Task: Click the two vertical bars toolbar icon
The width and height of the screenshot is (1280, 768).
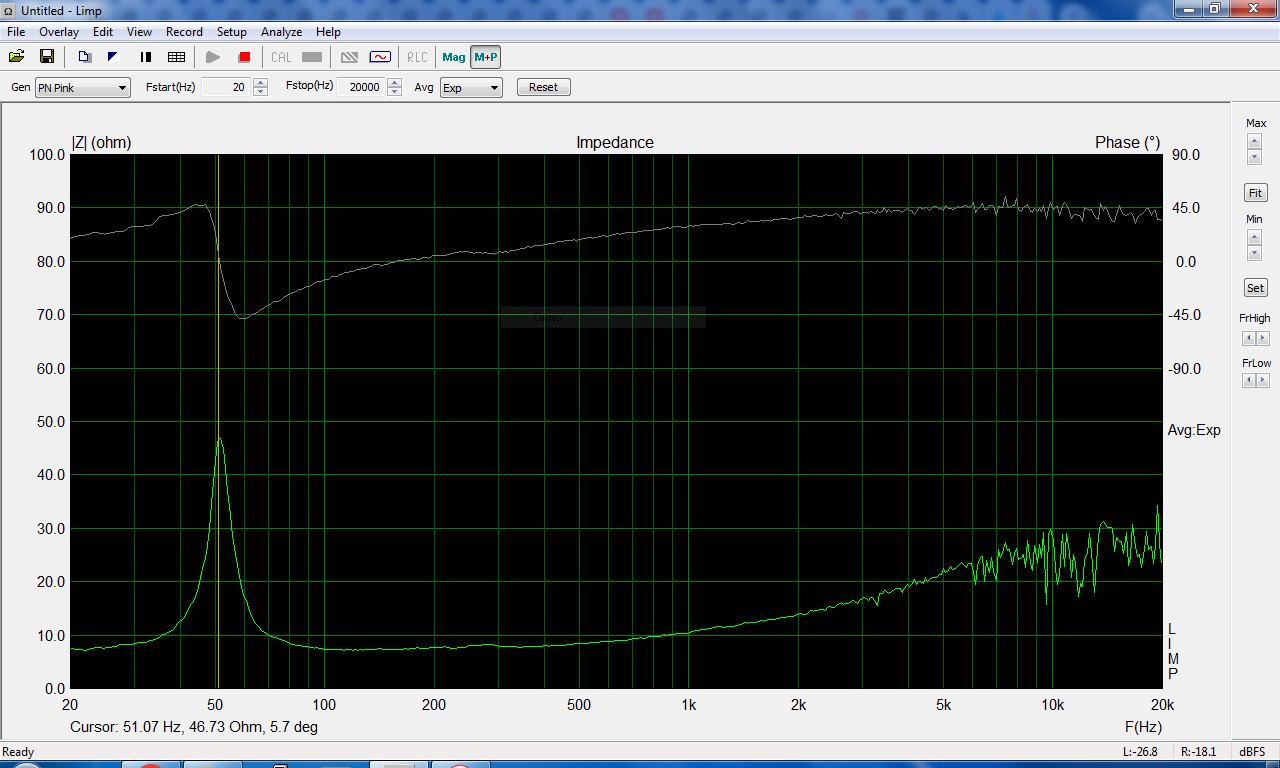Action: (146, 57)
